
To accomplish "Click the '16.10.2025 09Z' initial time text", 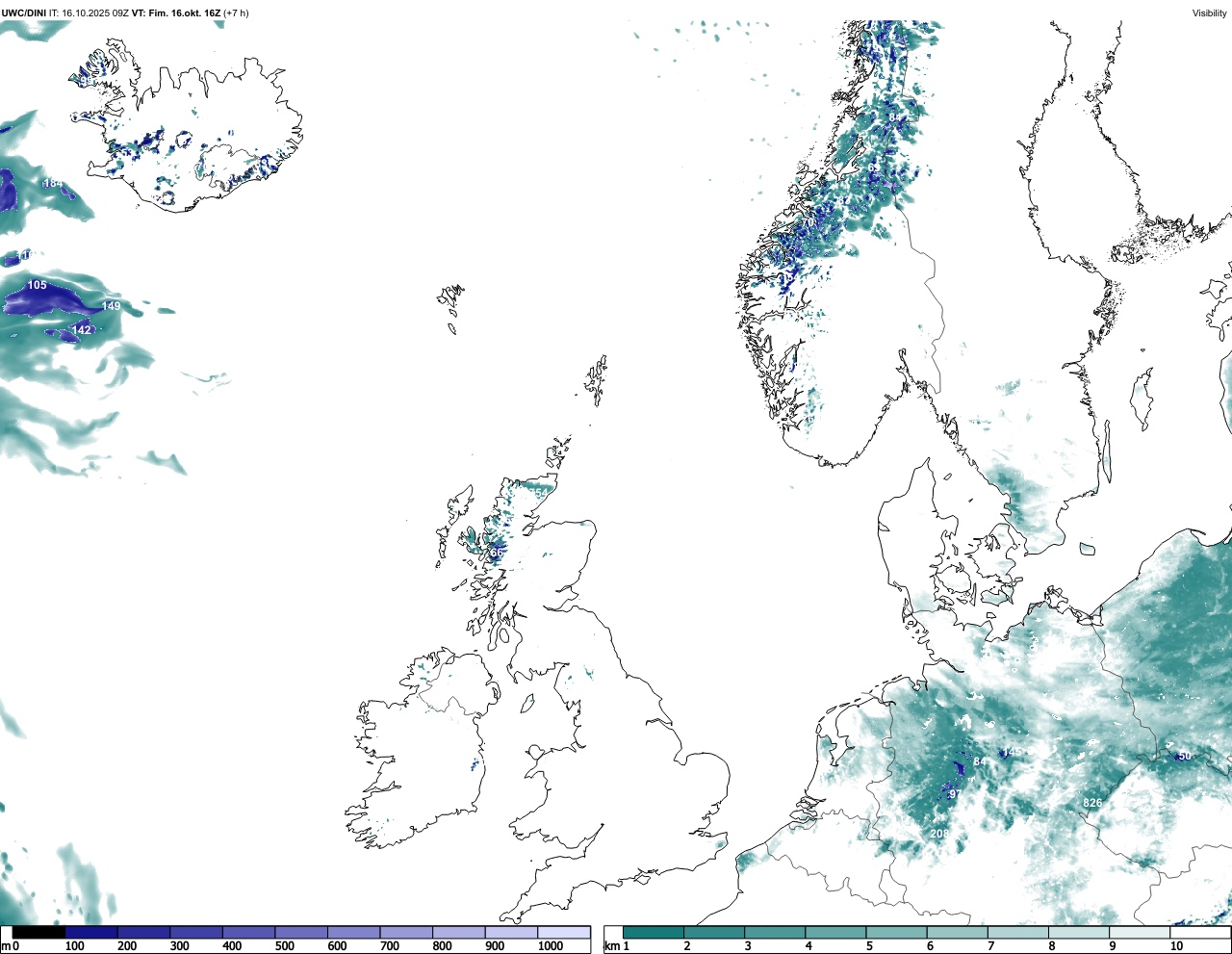I will click(x=95, y=13).
